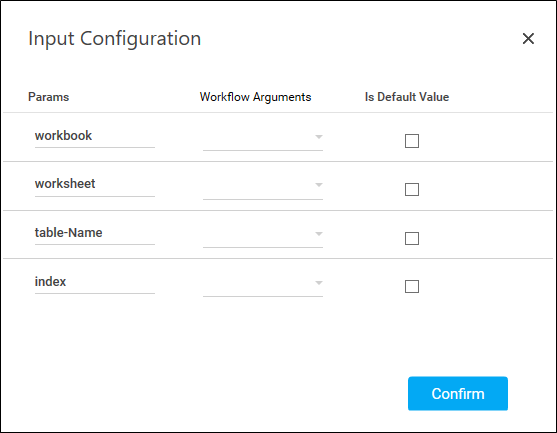The width and height of the screenshot is (557, 433).
Task: Enable default value for workbook
Action: (412, 141)
